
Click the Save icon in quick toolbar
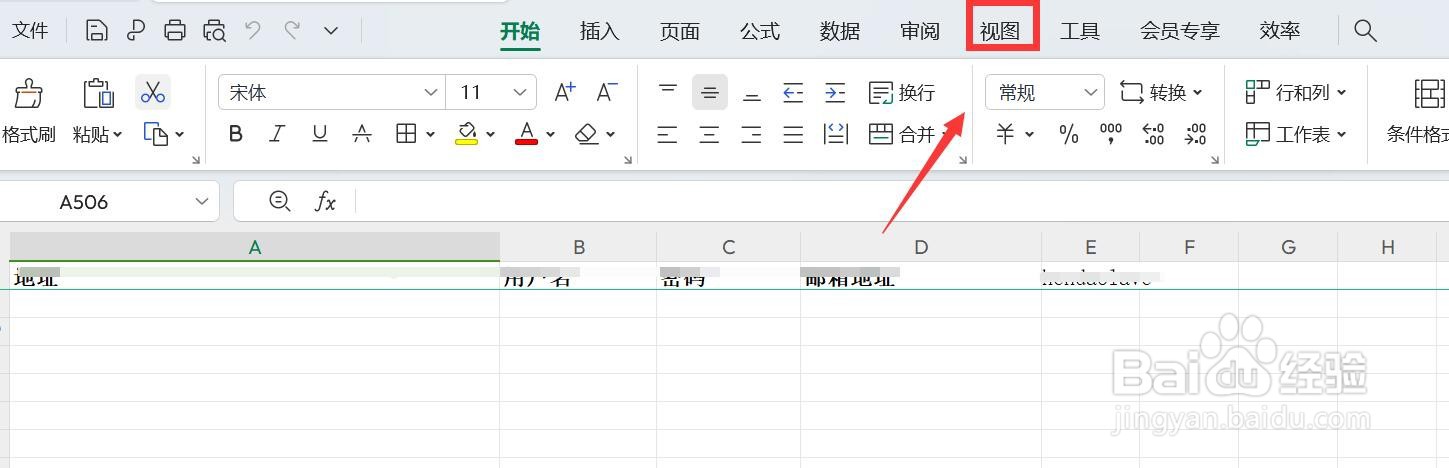coord(97,31)
